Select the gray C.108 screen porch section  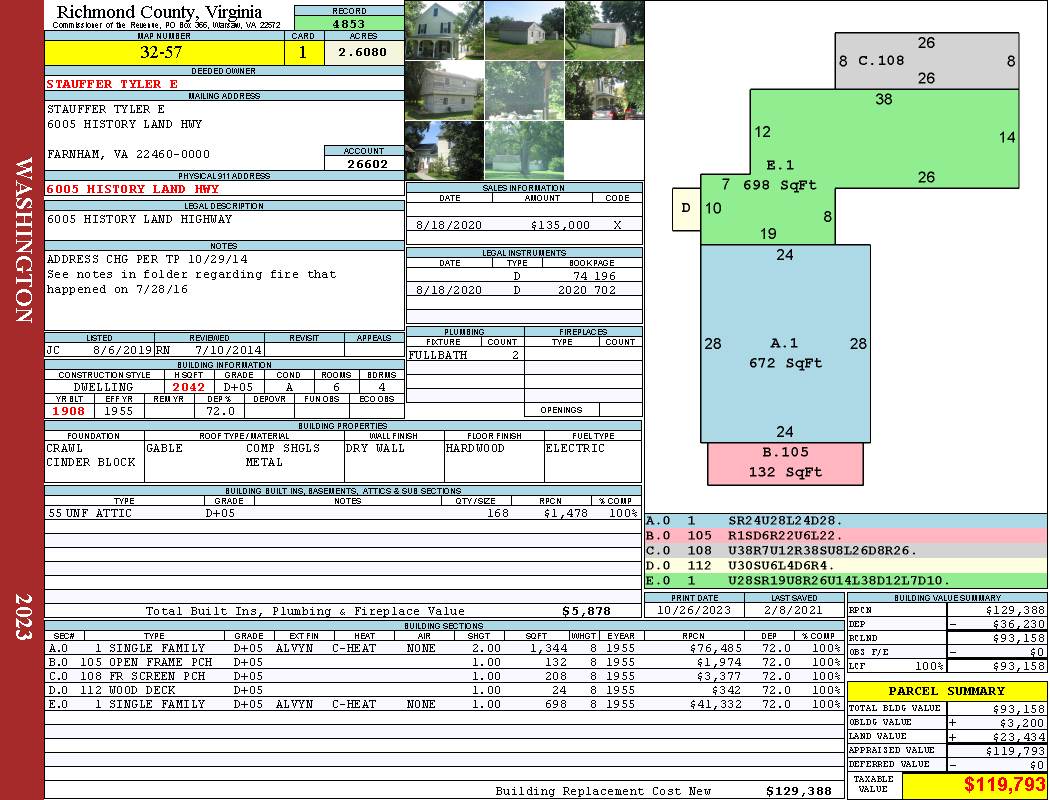tap(927, 61)
